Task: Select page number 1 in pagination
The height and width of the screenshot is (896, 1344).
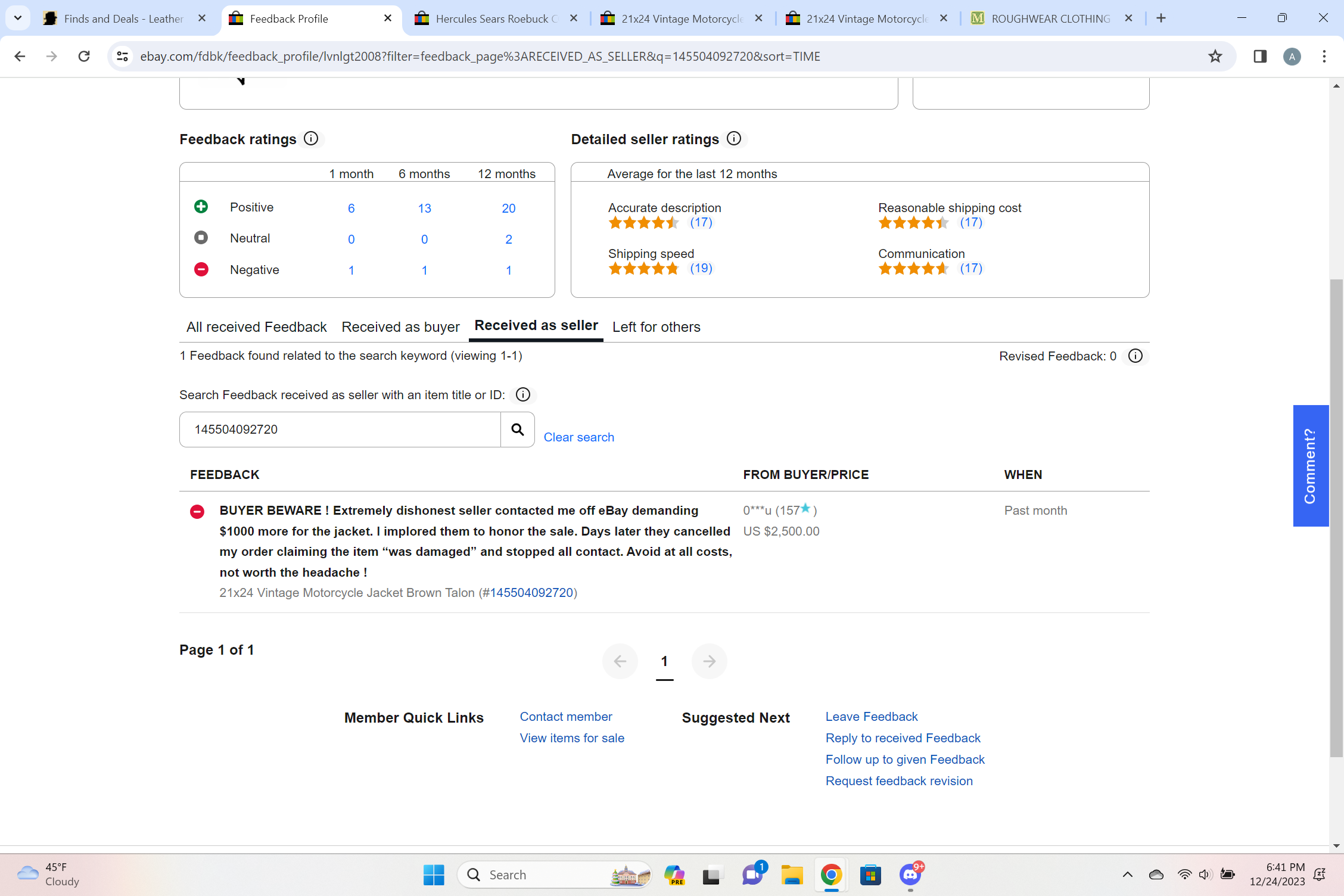Action: [664, 661]
